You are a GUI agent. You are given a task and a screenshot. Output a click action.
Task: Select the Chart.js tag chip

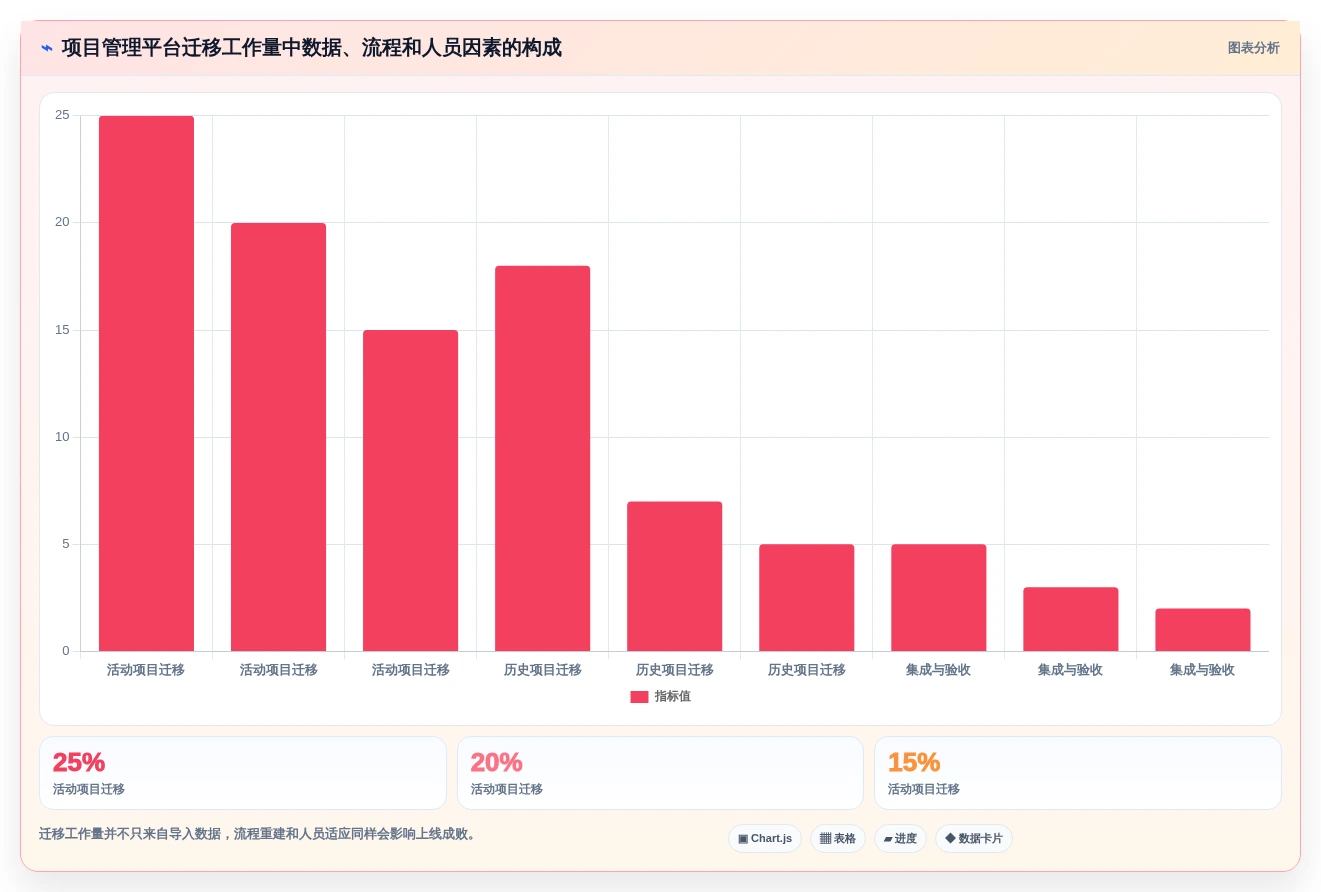tap(765, 839)
